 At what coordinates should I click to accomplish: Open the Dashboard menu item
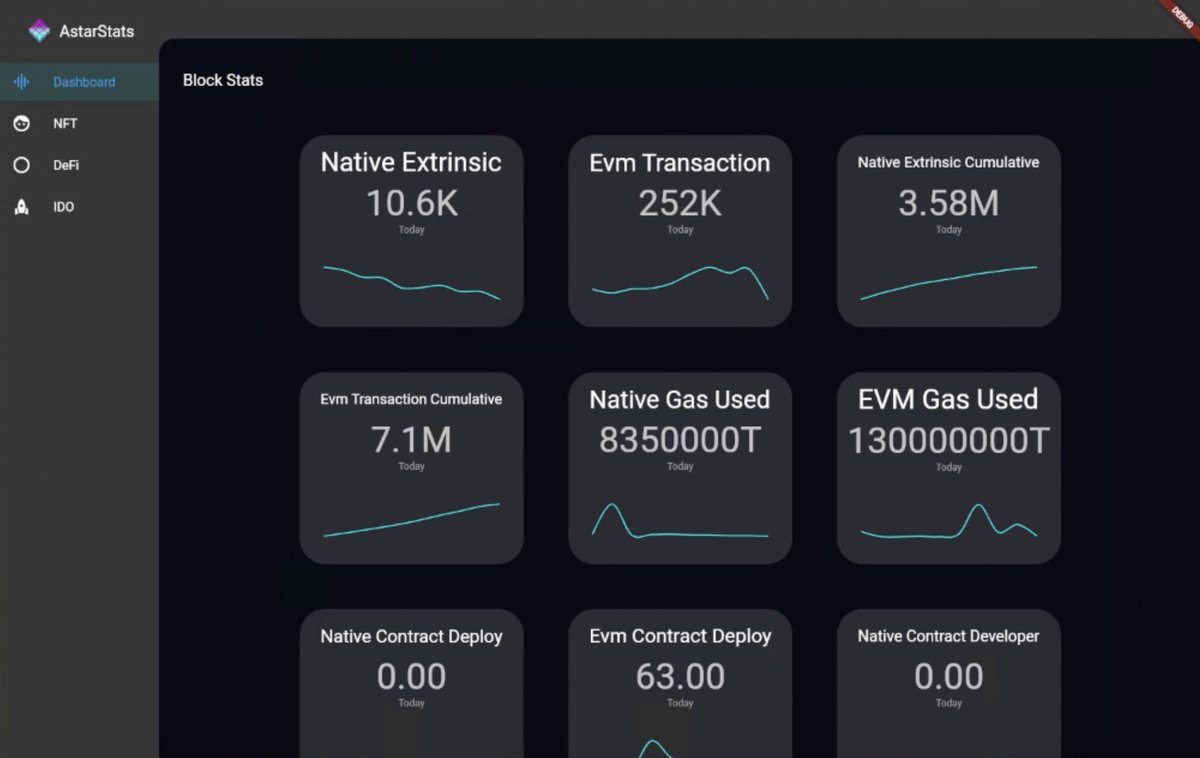79,82
